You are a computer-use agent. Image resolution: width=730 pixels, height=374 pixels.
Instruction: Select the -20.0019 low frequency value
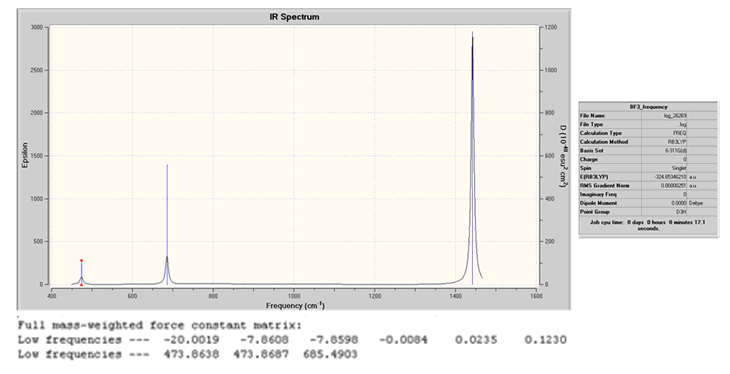point(191,340)
